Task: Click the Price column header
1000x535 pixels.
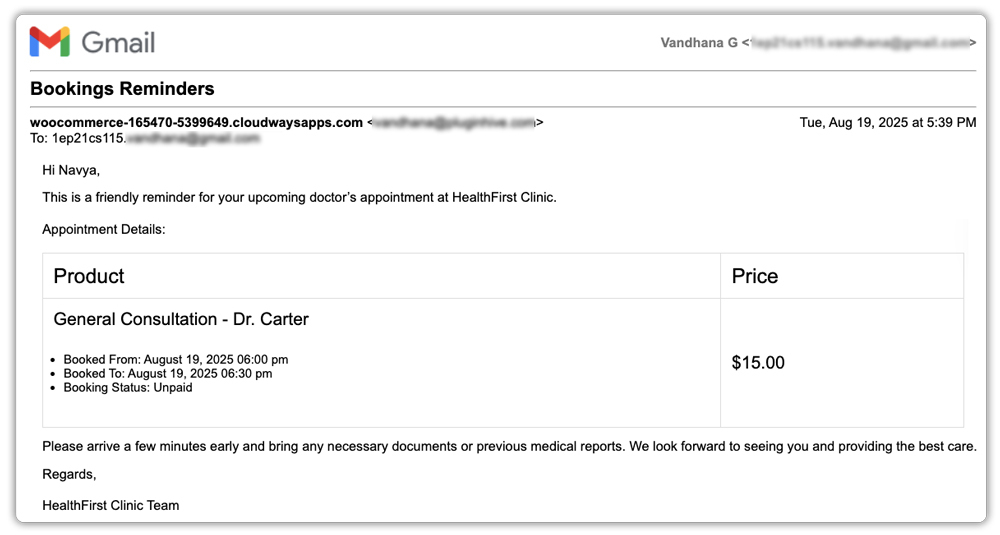Action: click(755, 276)
